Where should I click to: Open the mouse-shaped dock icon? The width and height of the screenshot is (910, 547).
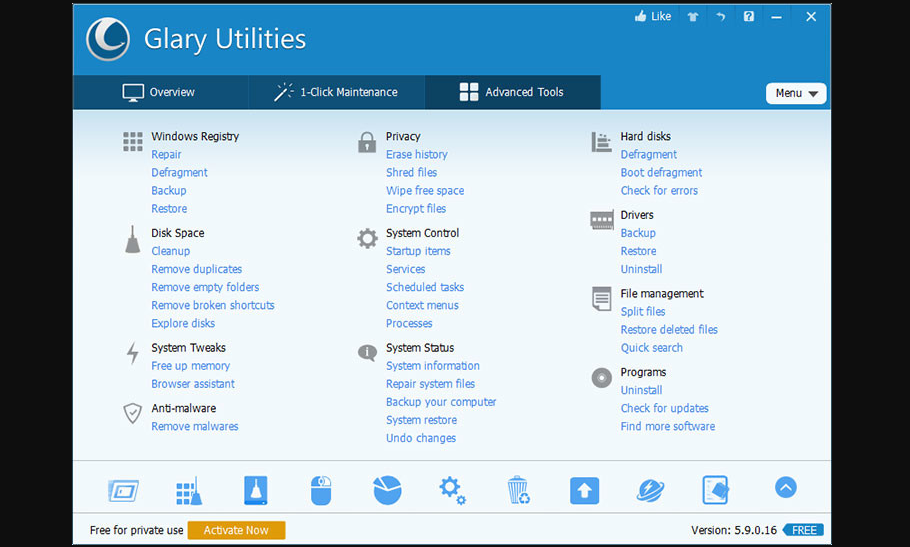click(321, 491)
